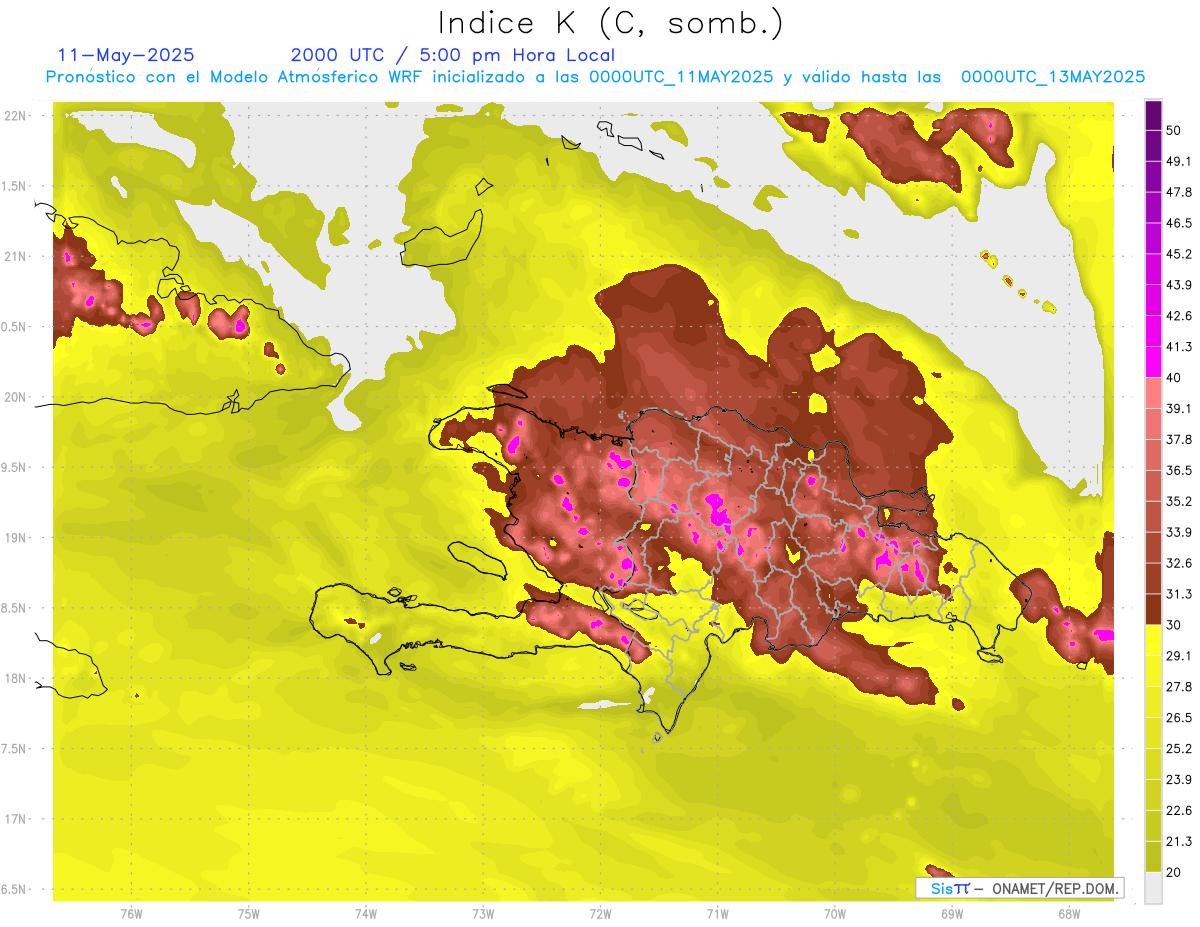Click the '21N' latitude label
The width and height of the screenshot is (1200, 927).
point(17,256)
